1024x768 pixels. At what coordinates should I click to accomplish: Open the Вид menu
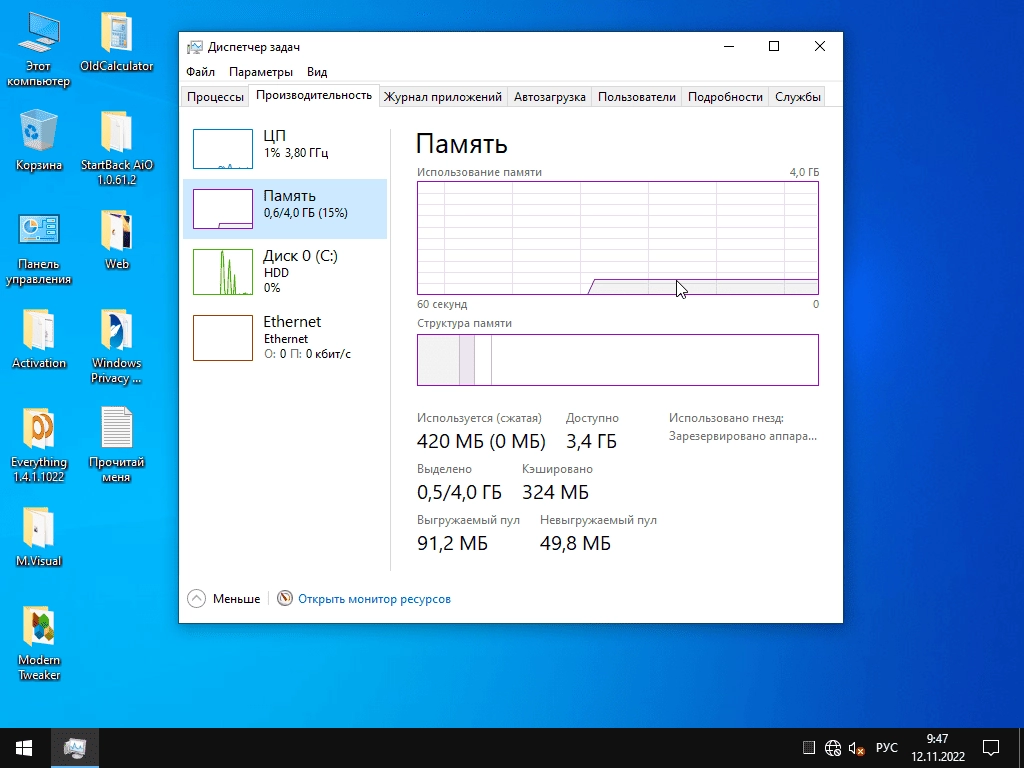click(x=317, y=72)
